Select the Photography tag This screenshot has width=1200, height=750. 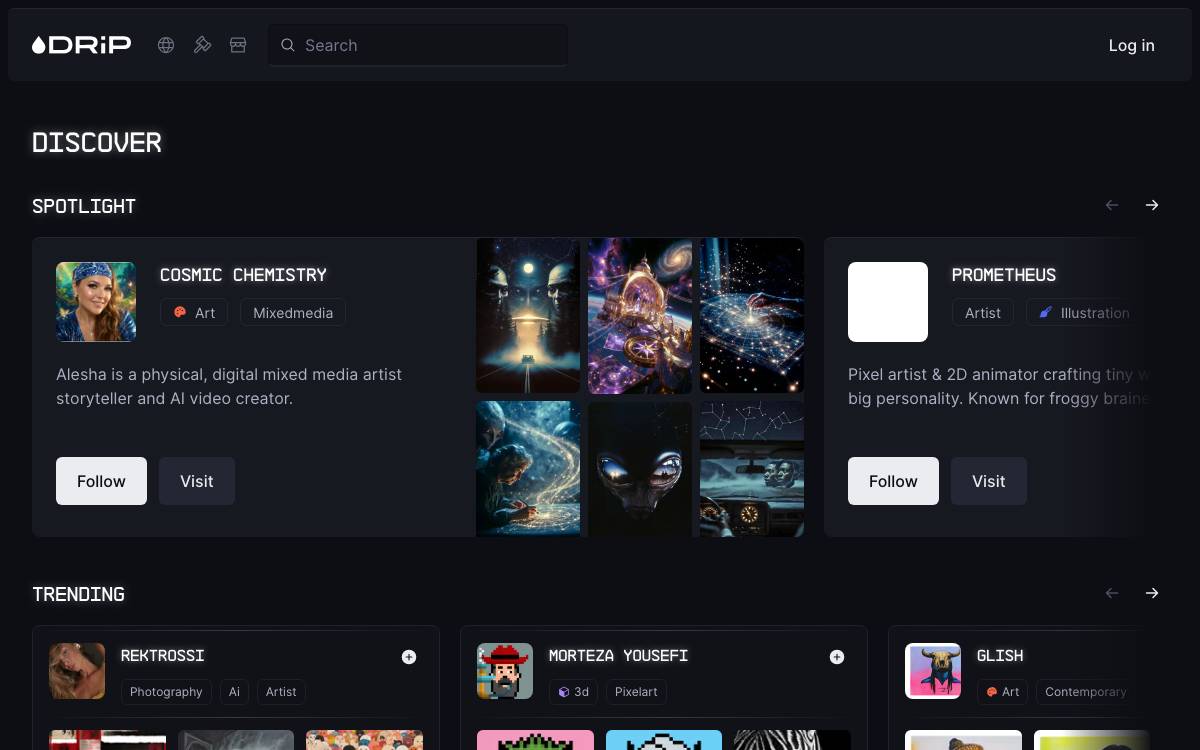[x=166, y=691]
